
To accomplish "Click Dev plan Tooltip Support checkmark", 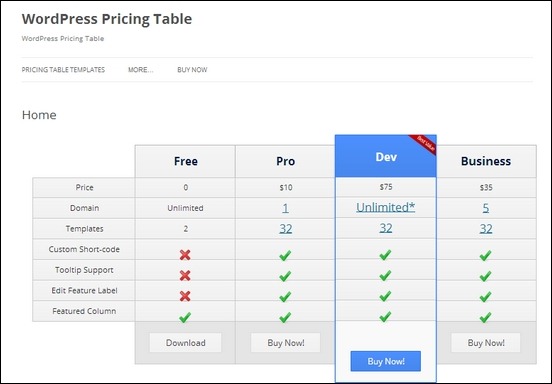I will click(385, 275).
